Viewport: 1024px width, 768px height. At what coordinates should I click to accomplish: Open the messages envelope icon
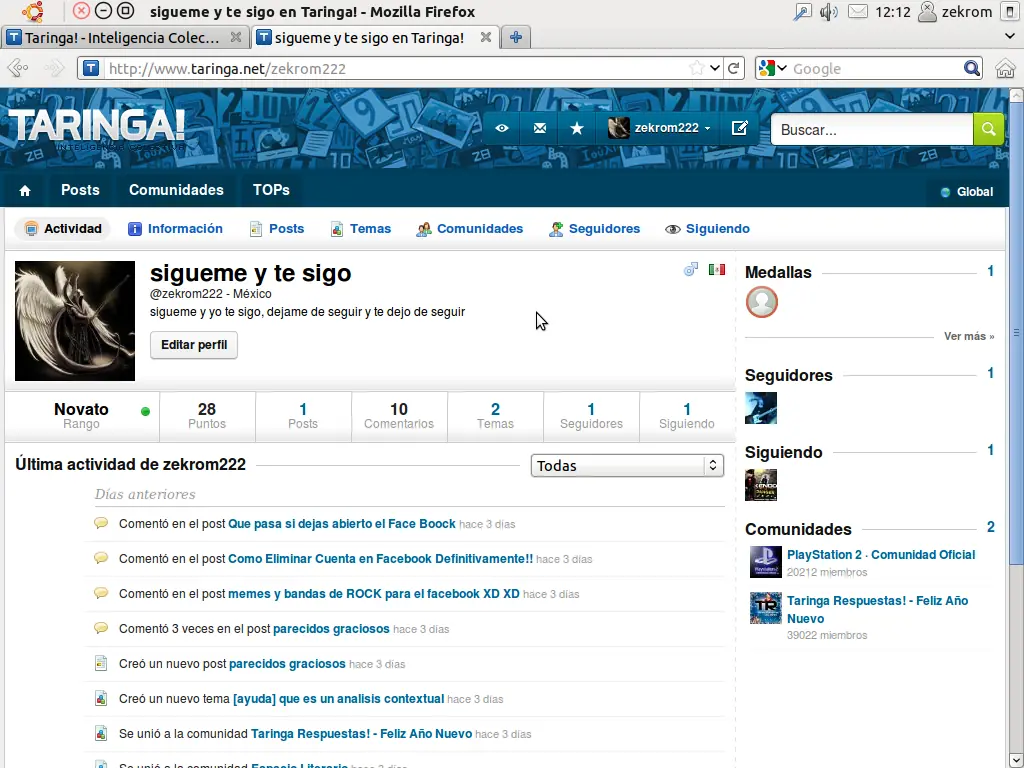tap(539, 128)
